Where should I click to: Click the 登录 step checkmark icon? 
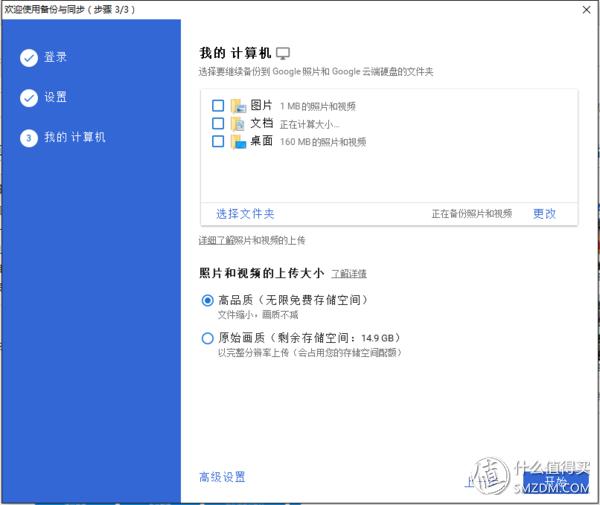click(29, 58)
